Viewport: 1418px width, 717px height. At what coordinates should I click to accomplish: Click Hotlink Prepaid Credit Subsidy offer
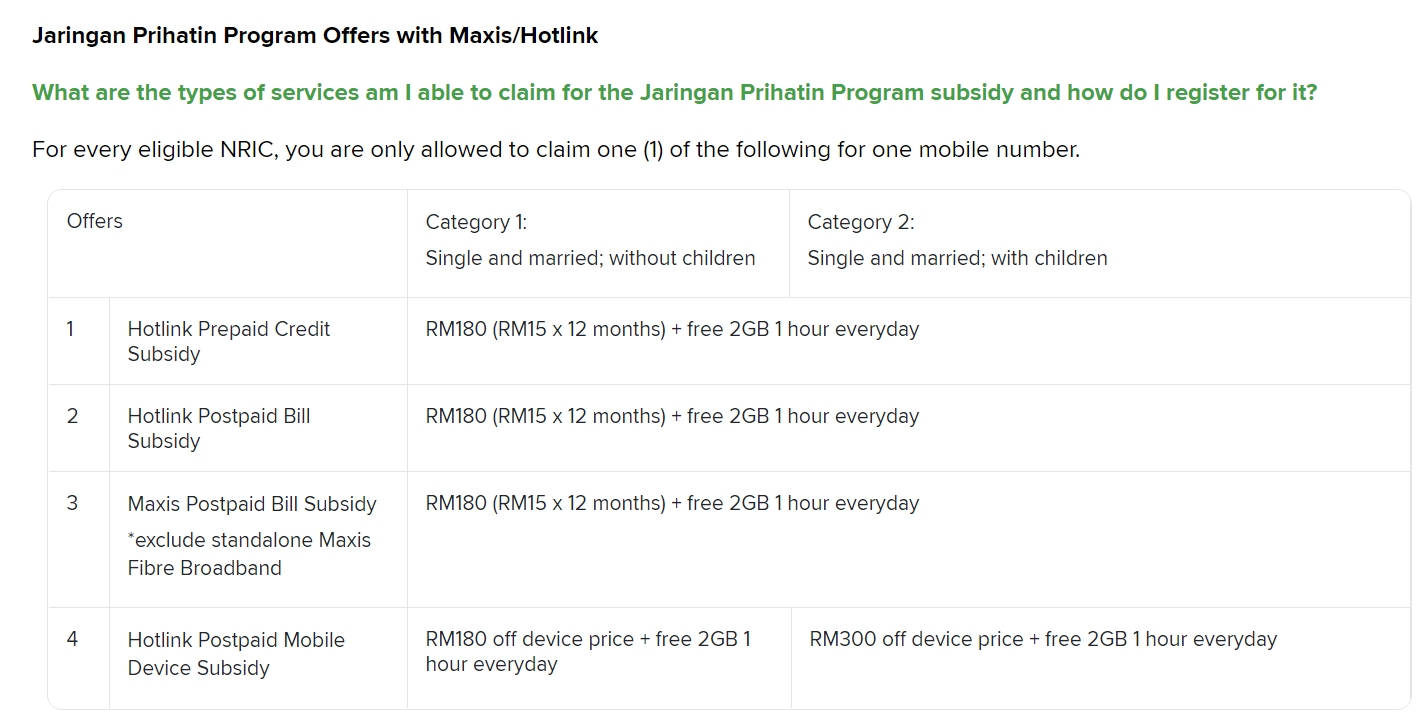(229, 341)
